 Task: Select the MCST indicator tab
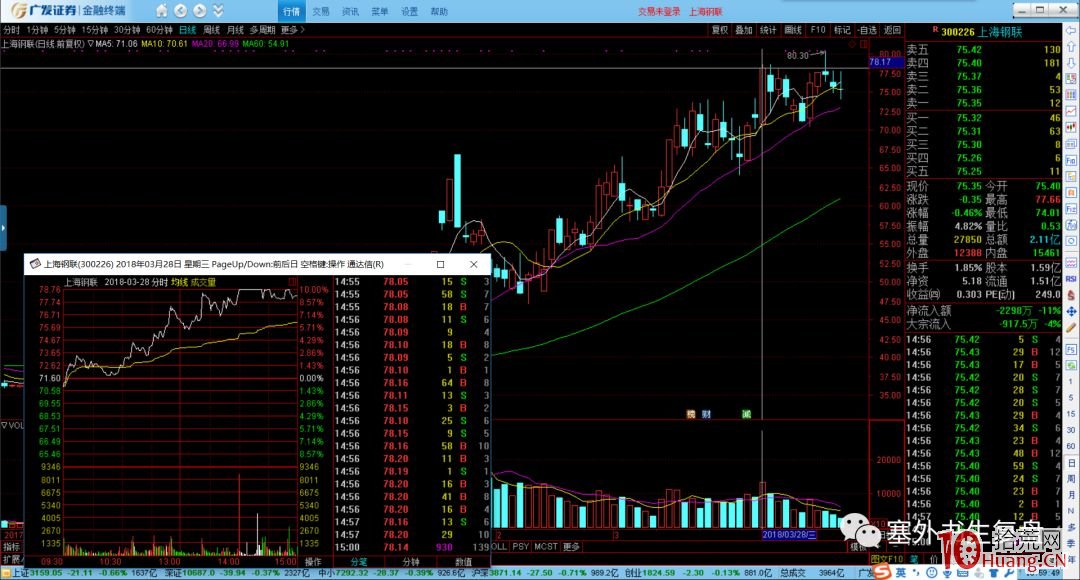pos(546,546)
